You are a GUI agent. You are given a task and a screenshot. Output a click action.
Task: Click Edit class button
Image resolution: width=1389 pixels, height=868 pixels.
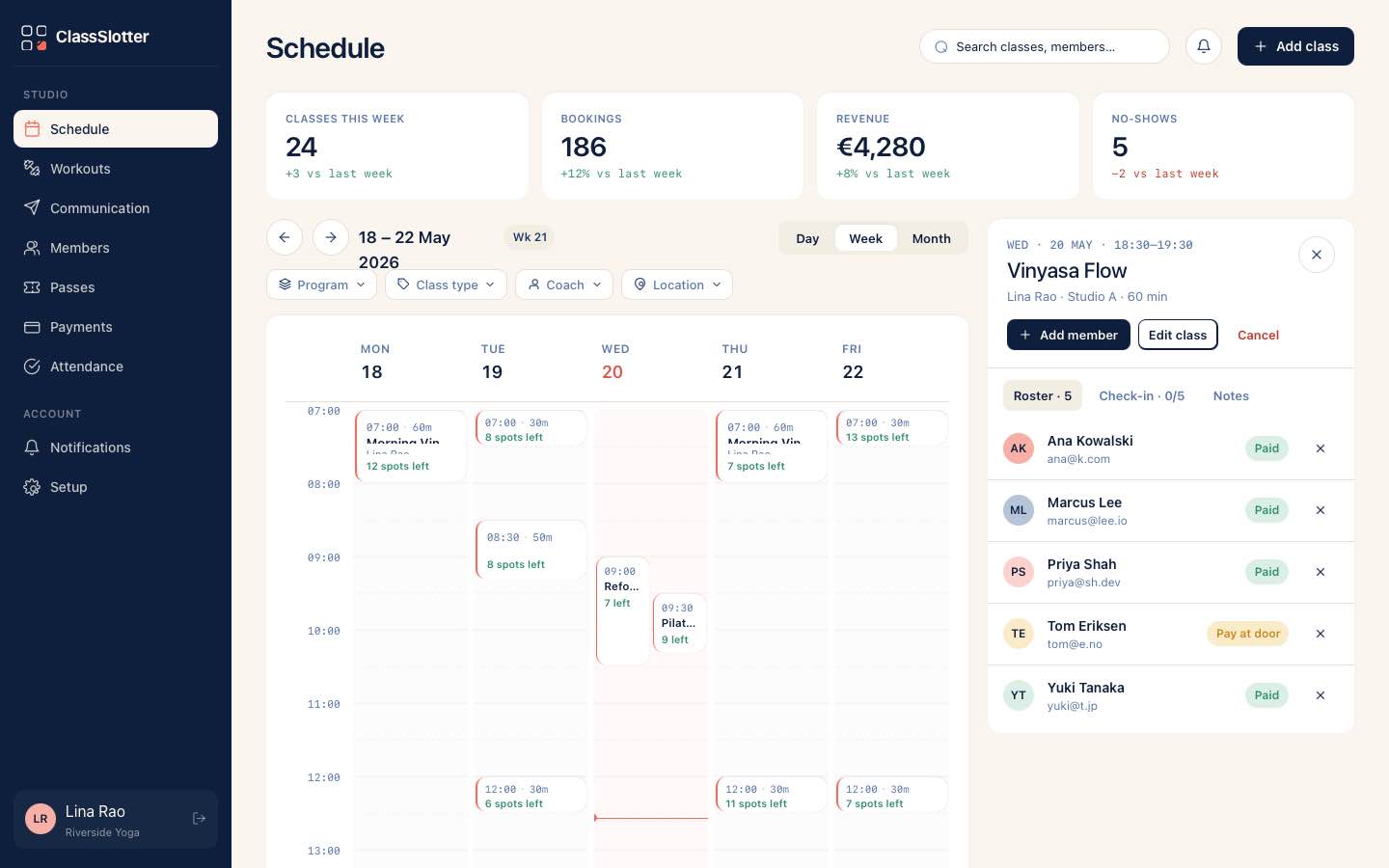point(1178,335)
